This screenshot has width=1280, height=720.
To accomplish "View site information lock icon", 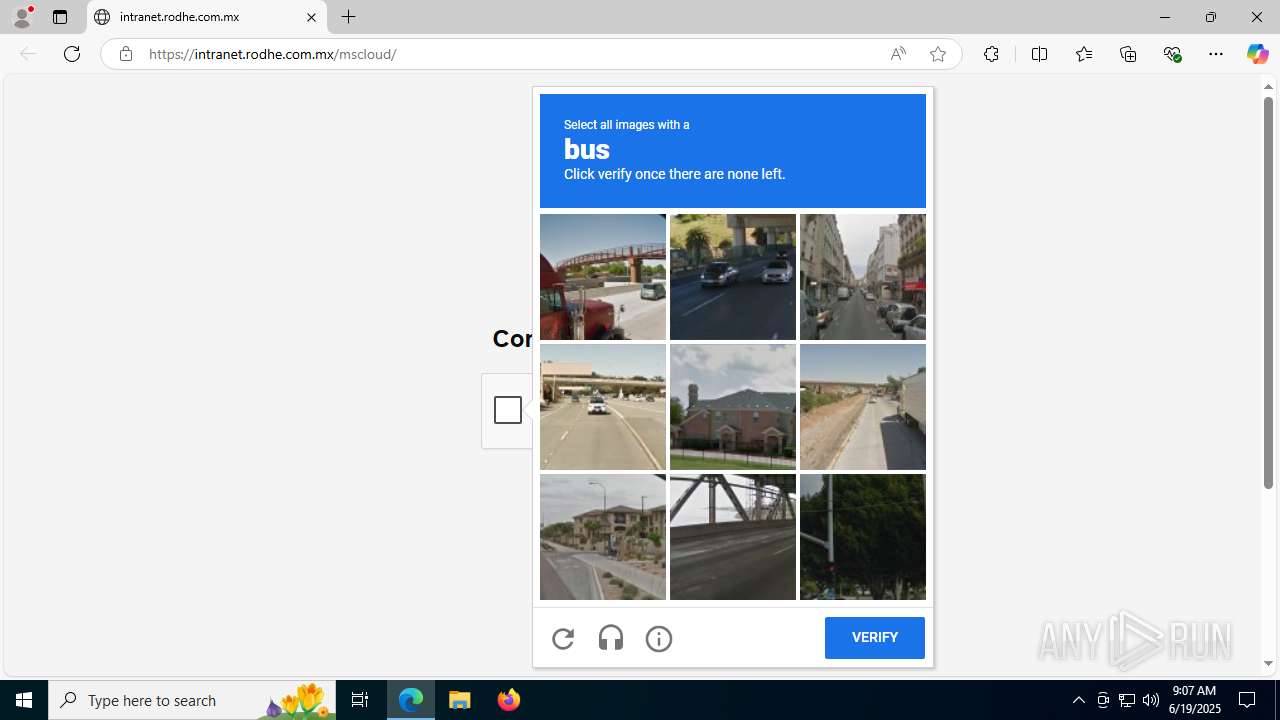I will tap(125, 54).
